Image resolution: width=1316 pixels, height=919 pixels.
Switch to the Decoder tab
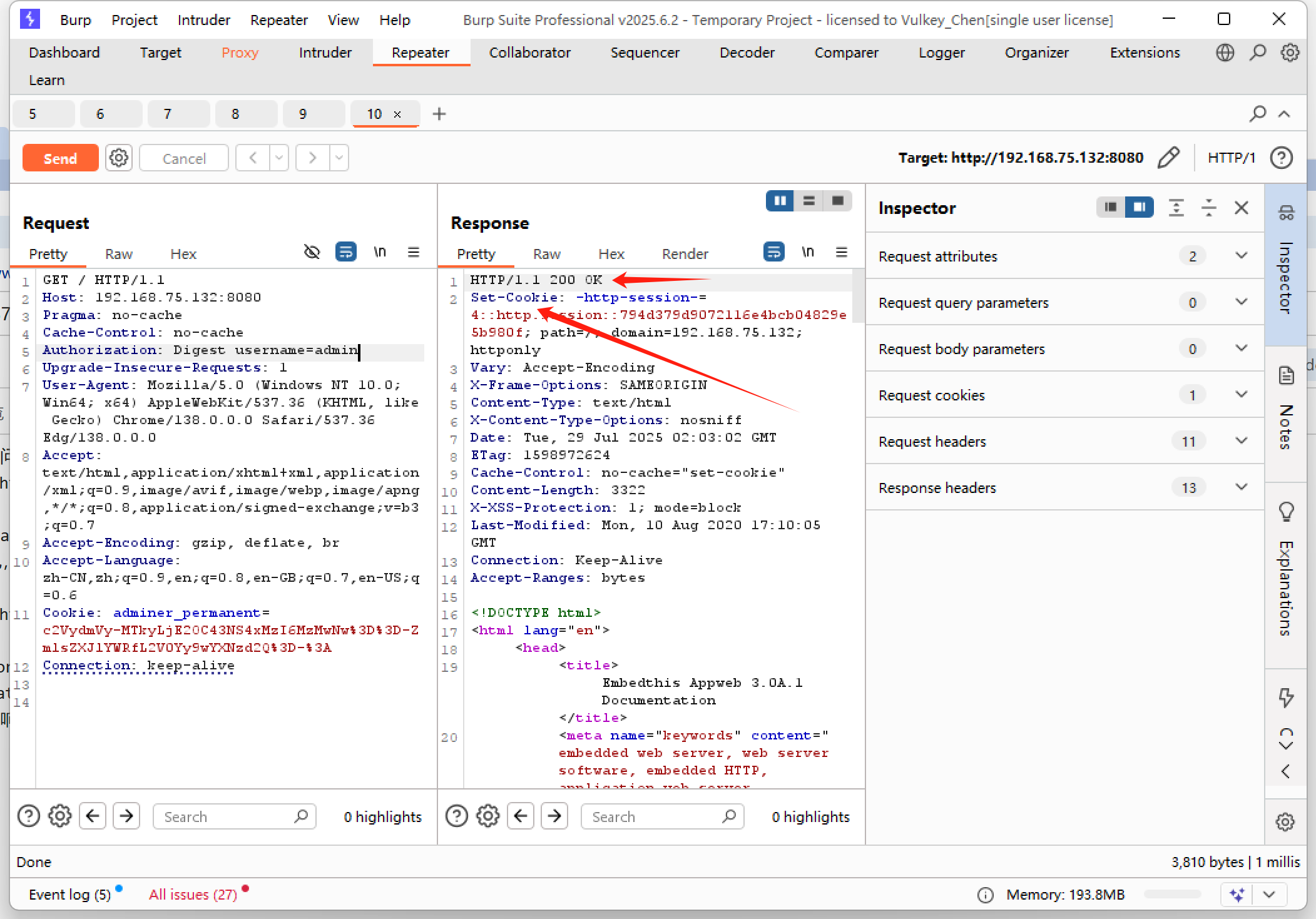click(747, 53)
